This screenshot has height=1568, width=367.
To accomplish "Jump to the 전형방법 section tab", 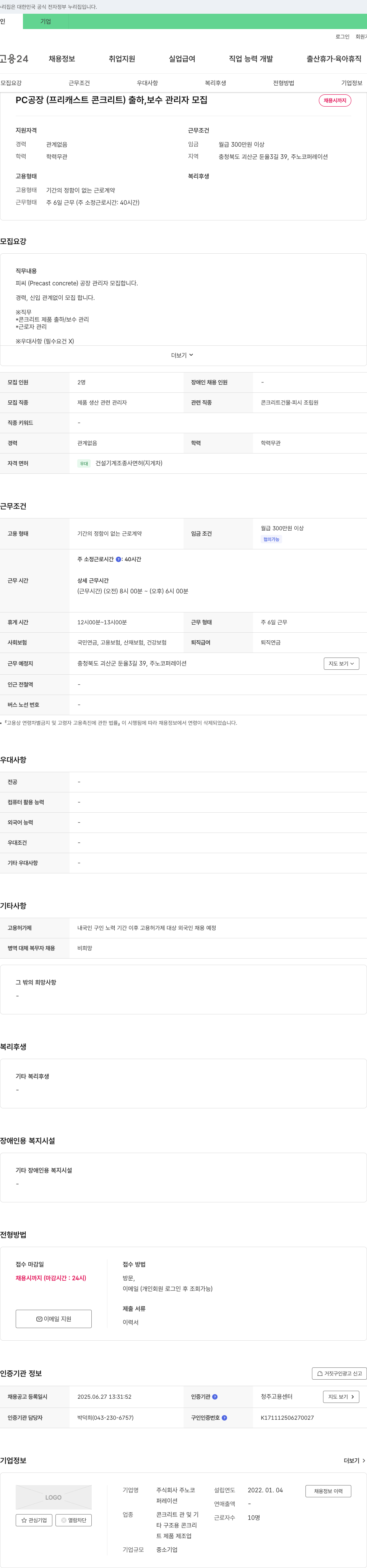I will tap(284, 83).
